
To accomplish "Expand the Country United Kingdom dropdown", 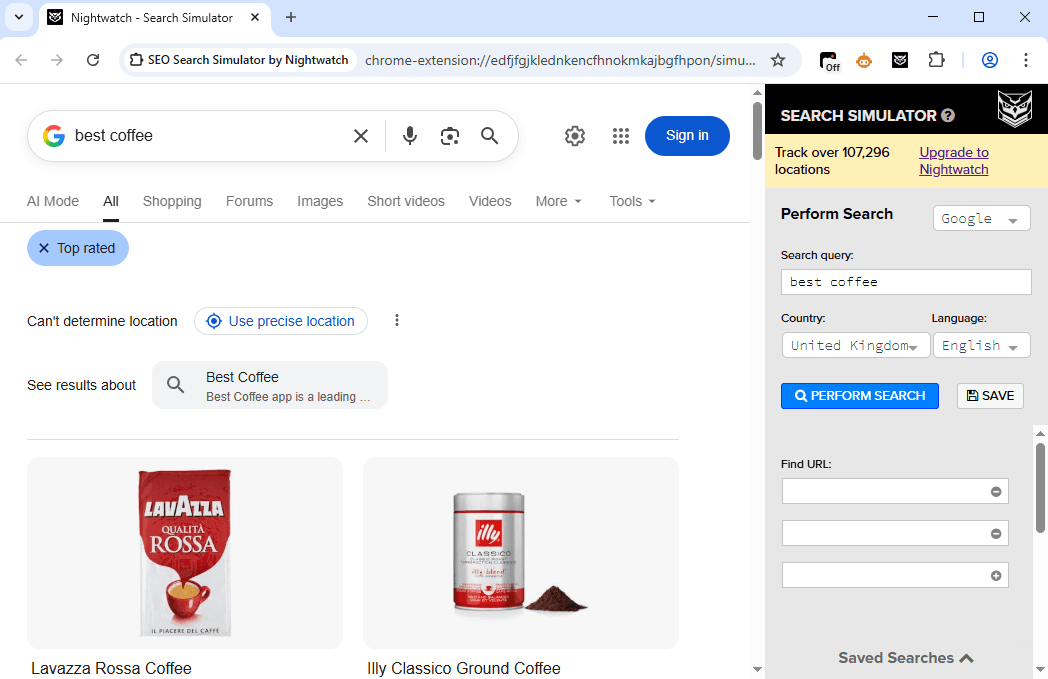I will [x=855, y=346].
